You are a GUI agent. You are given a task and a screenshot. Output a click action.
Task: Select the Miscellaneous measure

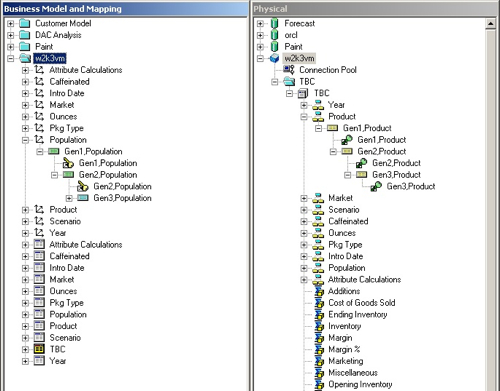coord(353,373)
